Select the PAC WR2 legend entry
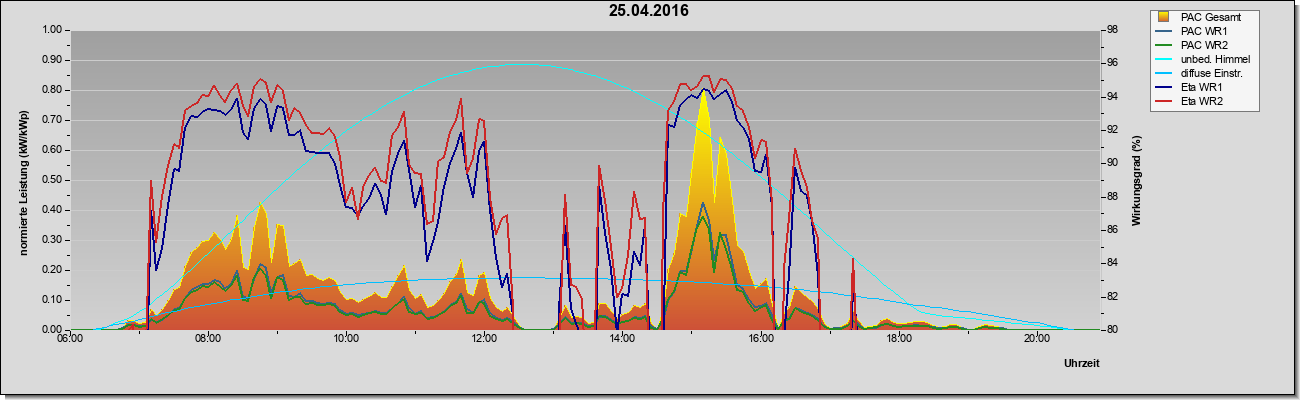The width and height of the screenshot is (1300, 400). [x=1204, y=45]
